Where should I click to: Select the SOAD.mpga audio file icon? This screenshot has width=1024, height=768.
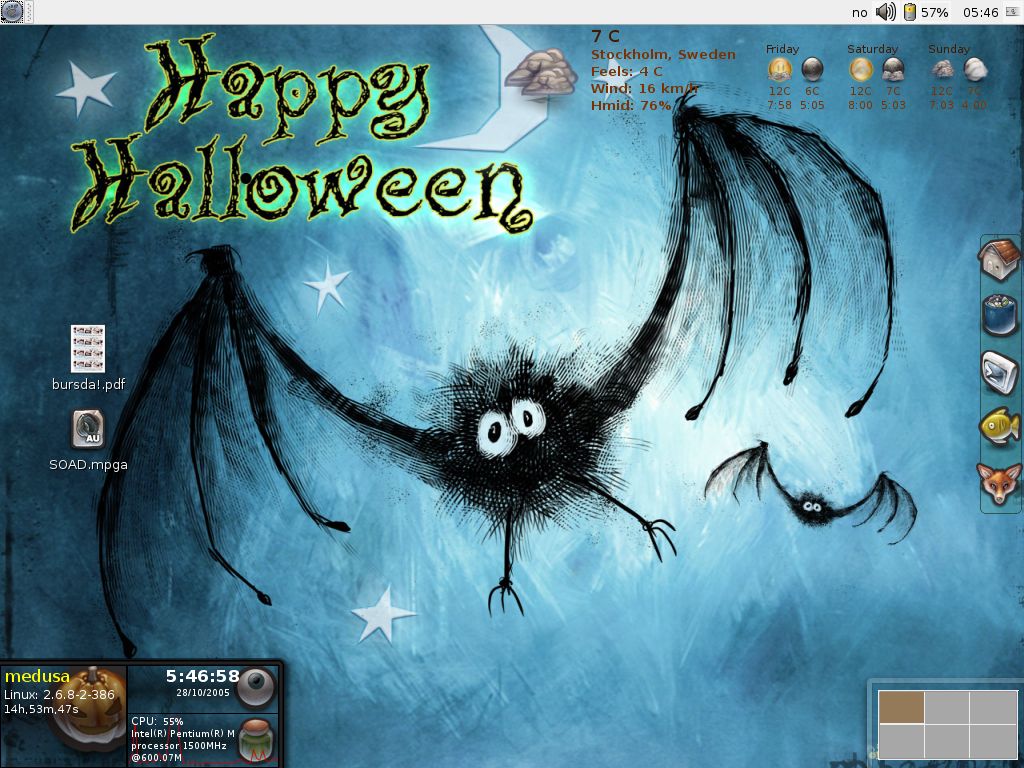coord(88,429)
